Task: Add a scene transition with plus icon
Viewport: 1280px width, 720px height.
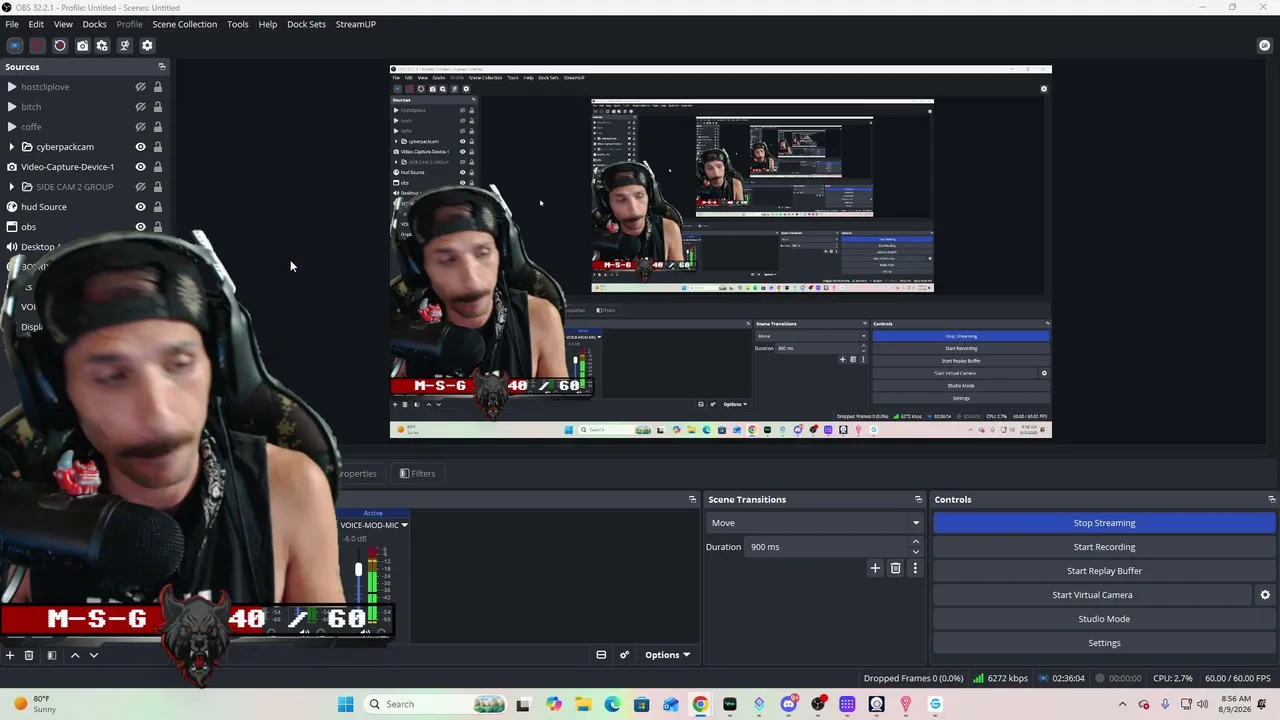Action: 875,568
